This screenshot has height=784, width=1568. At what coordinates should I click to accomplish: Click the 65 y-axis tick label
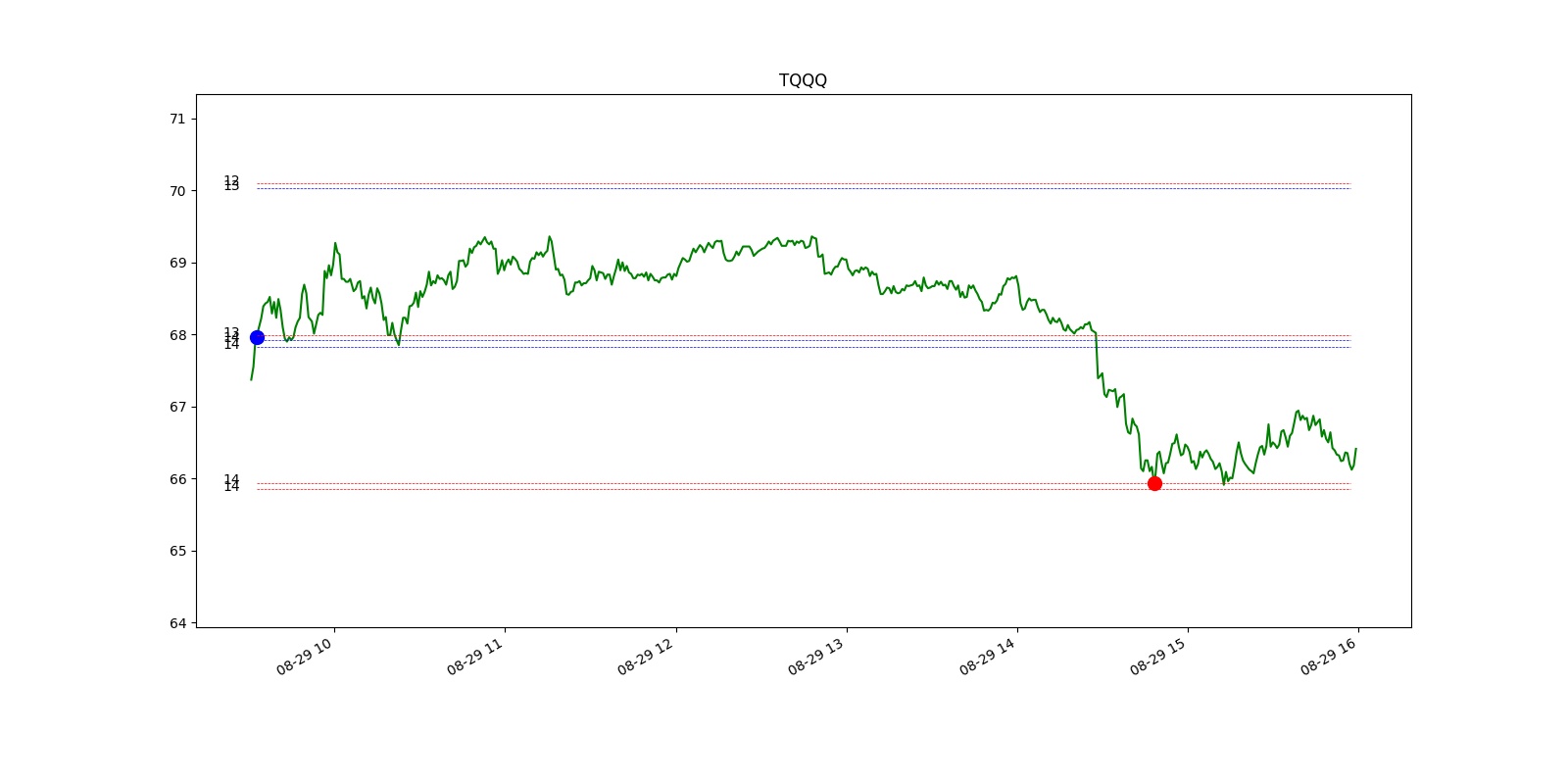click(x=177, y=551)
